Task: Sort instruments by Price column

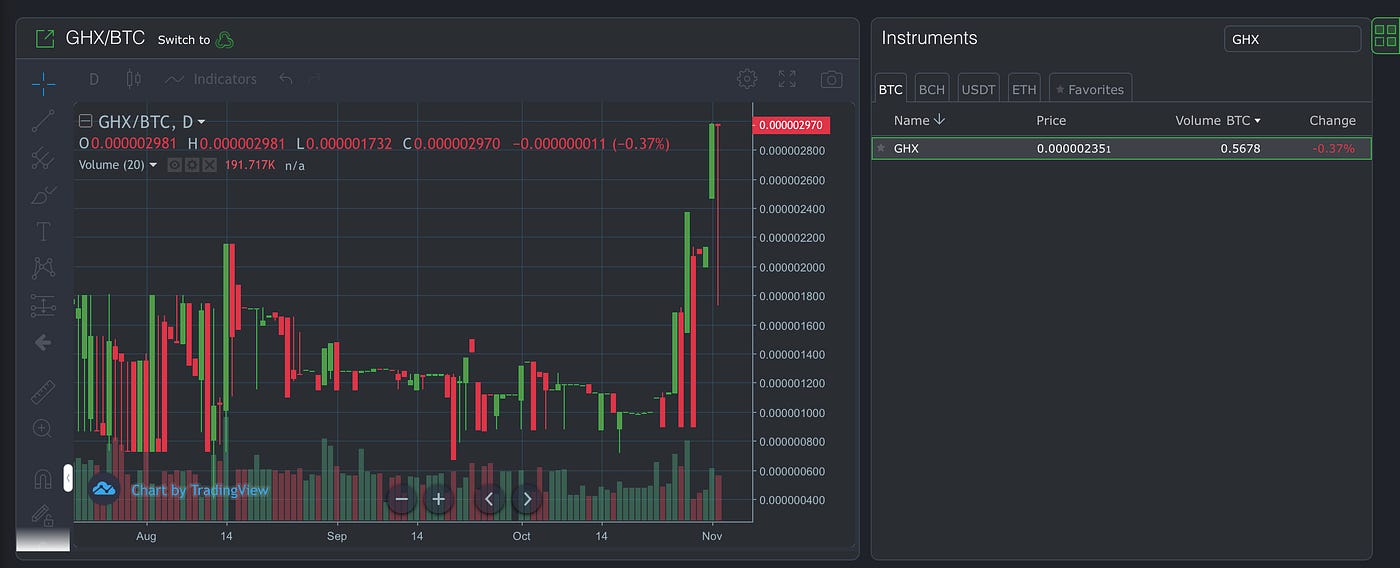Action: pos(1051,120)
